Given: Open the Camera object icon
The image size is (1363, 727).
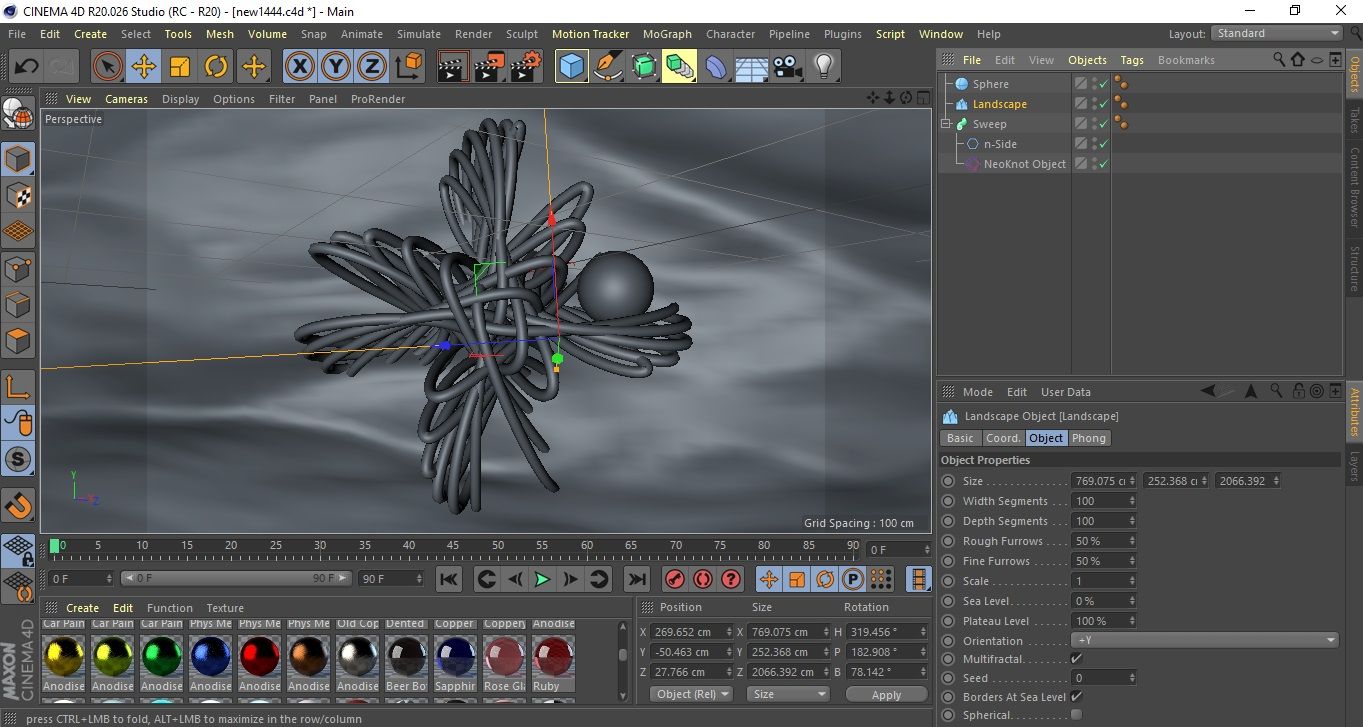Looking at the screenshot, I should coord(787,67).
